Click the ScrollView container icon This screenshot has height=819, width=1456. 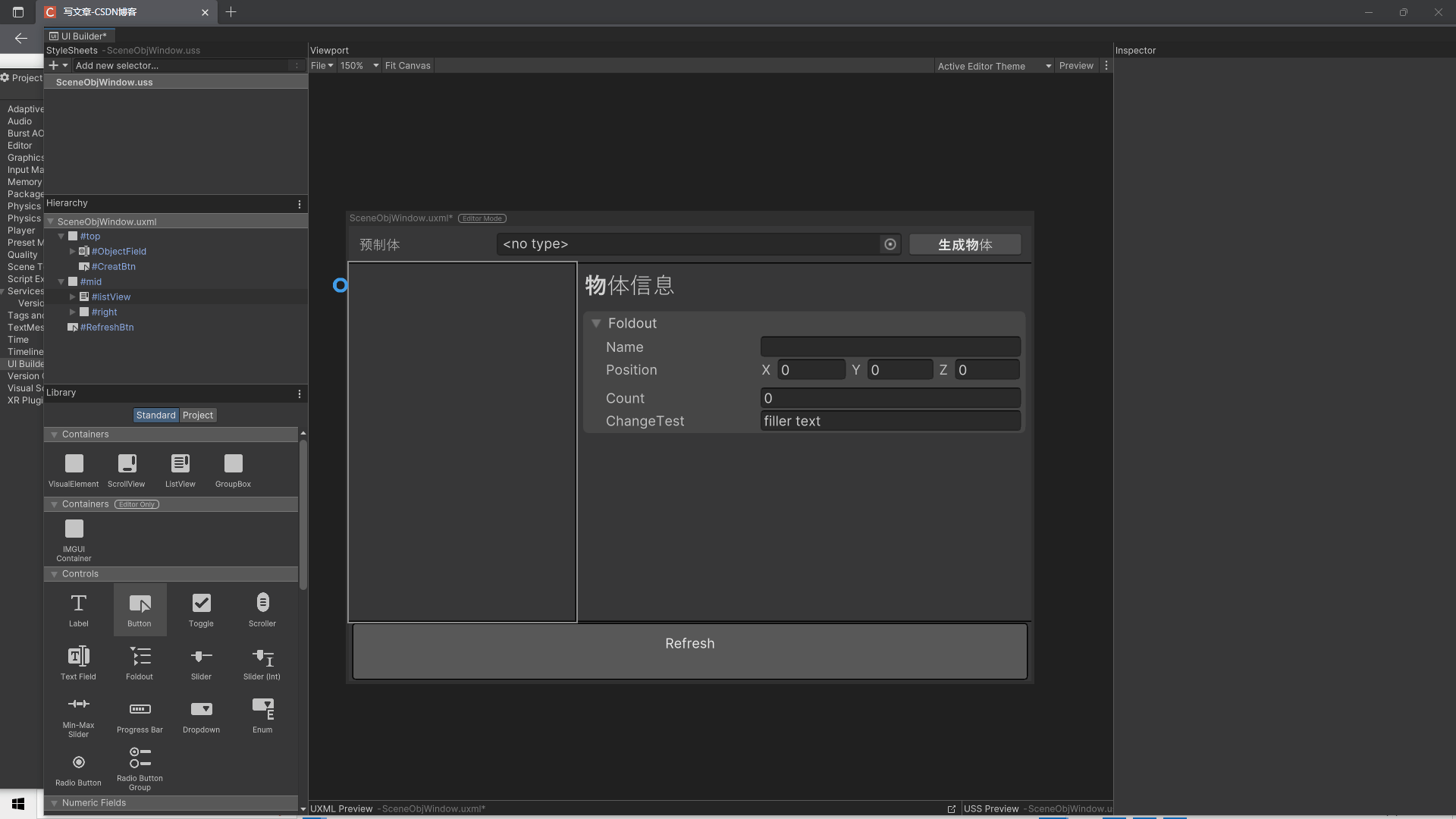tap(127, 464)
